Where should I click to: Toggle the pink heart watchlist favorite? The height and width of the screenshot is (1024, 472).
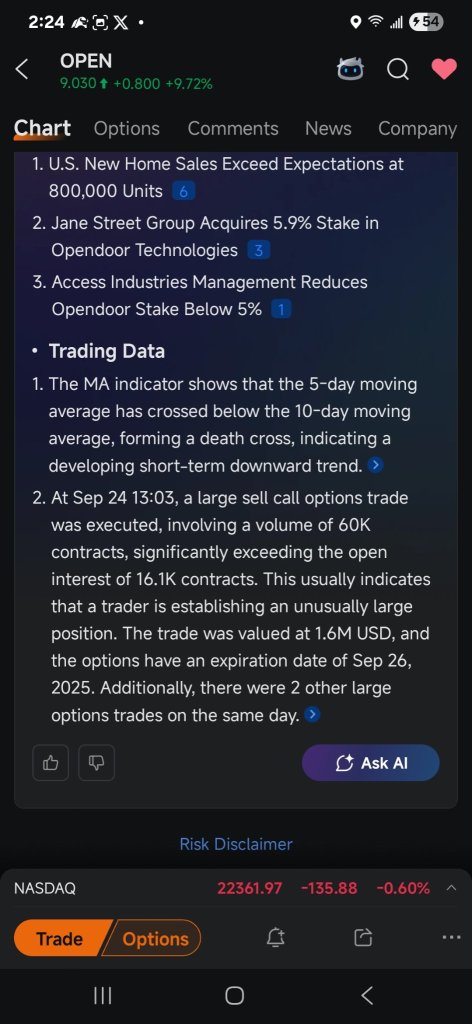coord(444,69)
